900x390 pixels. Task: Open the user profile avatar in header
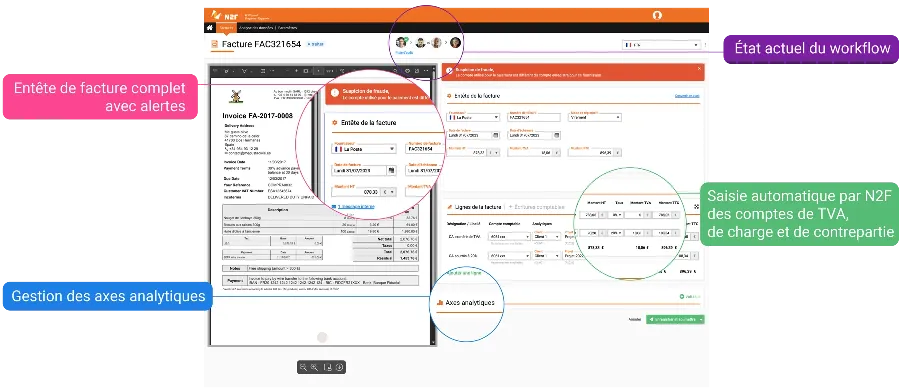657,15
